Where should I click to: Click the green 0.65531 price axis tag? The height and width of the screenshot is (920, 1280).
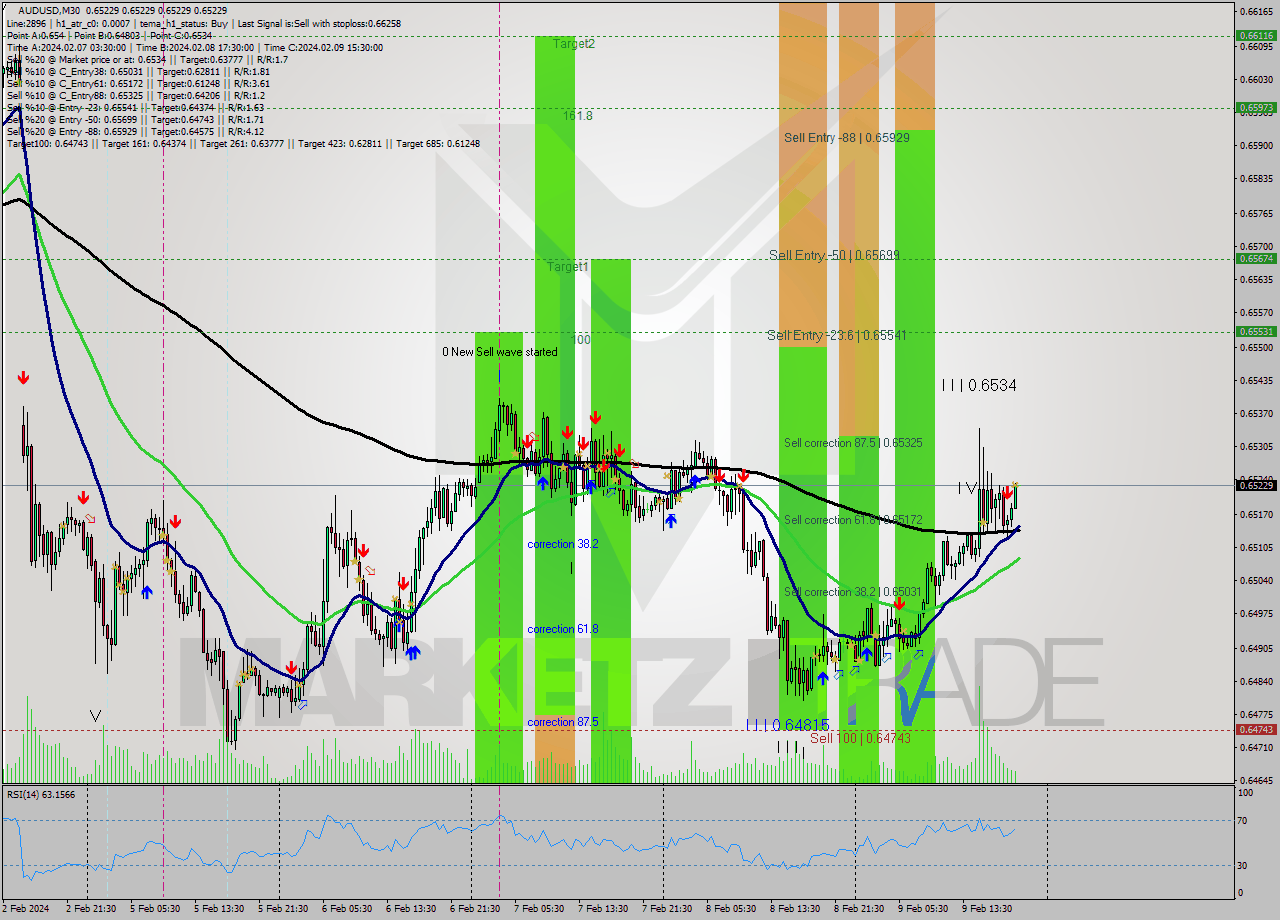[x=1256, y=331]
